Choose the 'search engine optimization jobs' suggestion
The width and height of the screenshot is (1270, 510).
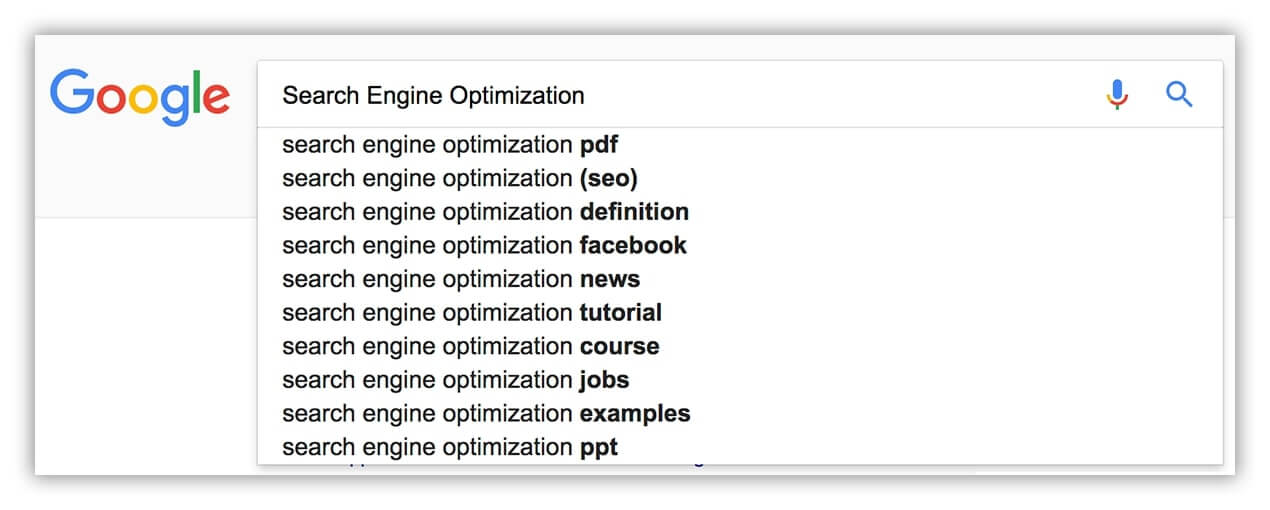[x=740, y=380]
